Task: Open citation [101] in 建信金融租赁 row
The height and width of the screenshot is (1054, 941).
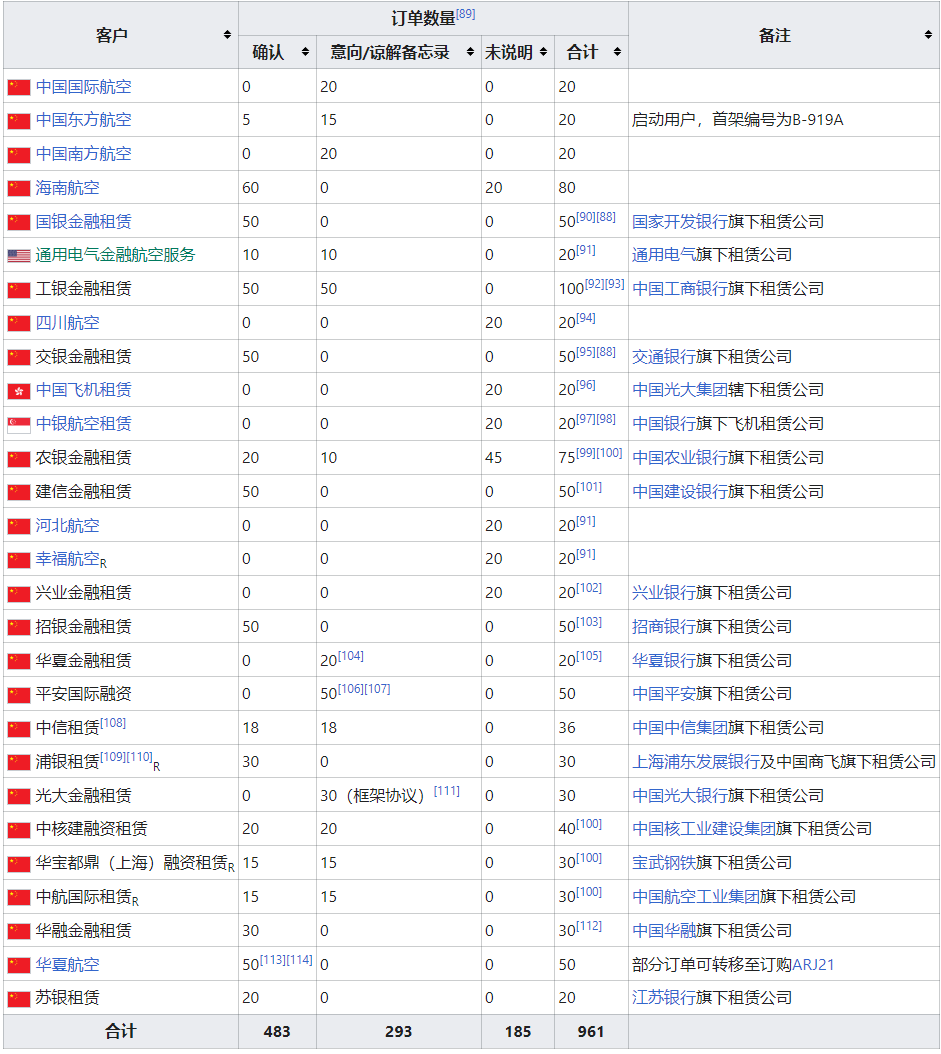Action: pyautogui.click(x=589, y=487)
